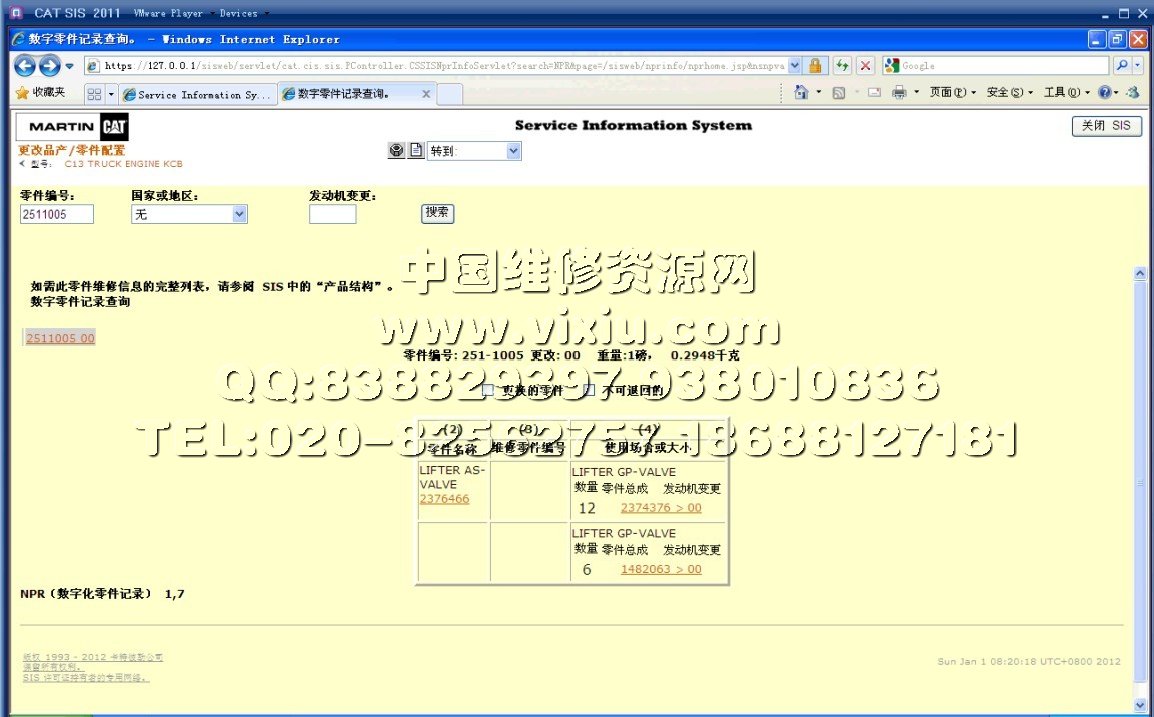Screen dimensions: 1154x717
Task: Open the 页面(P) menu dropdown
Action: [953, 93]
